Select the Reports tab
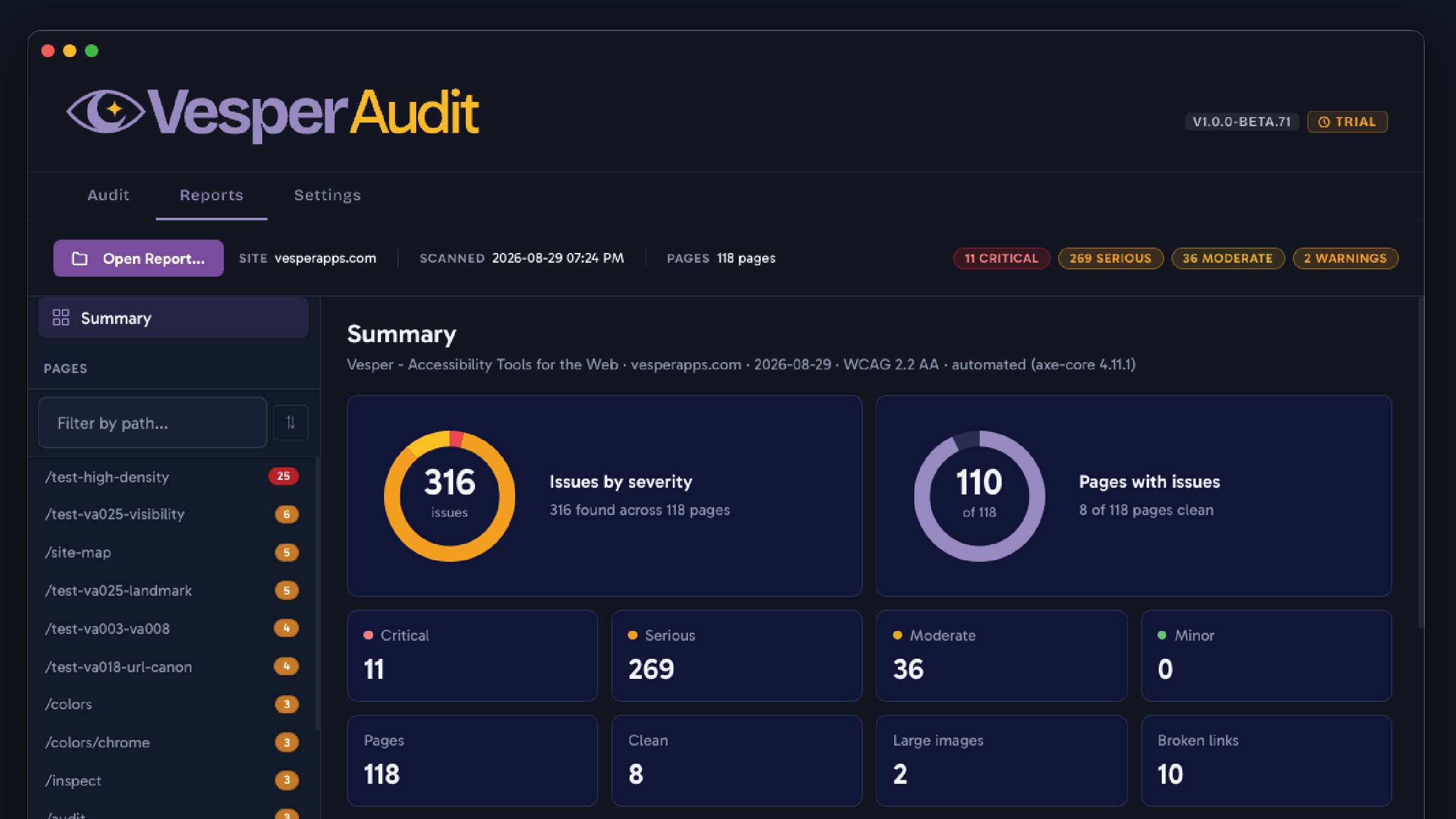1456x819 pixels. [x=212, y=195]
